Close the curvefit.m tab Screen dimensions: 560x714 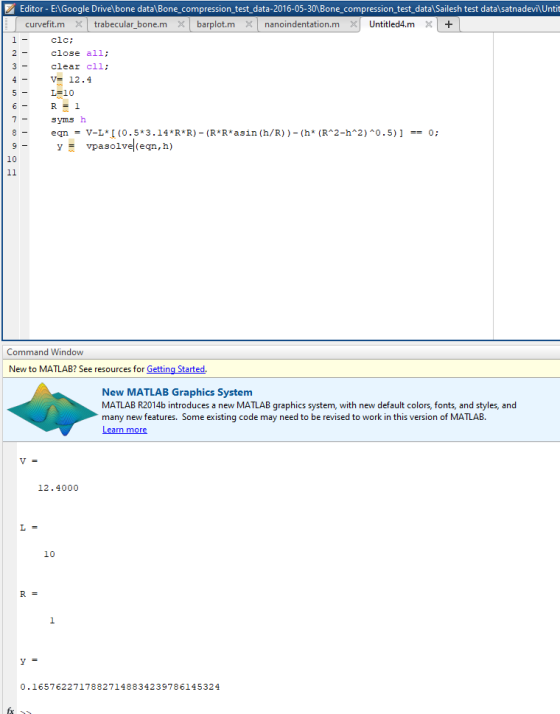tap(78, 24)
